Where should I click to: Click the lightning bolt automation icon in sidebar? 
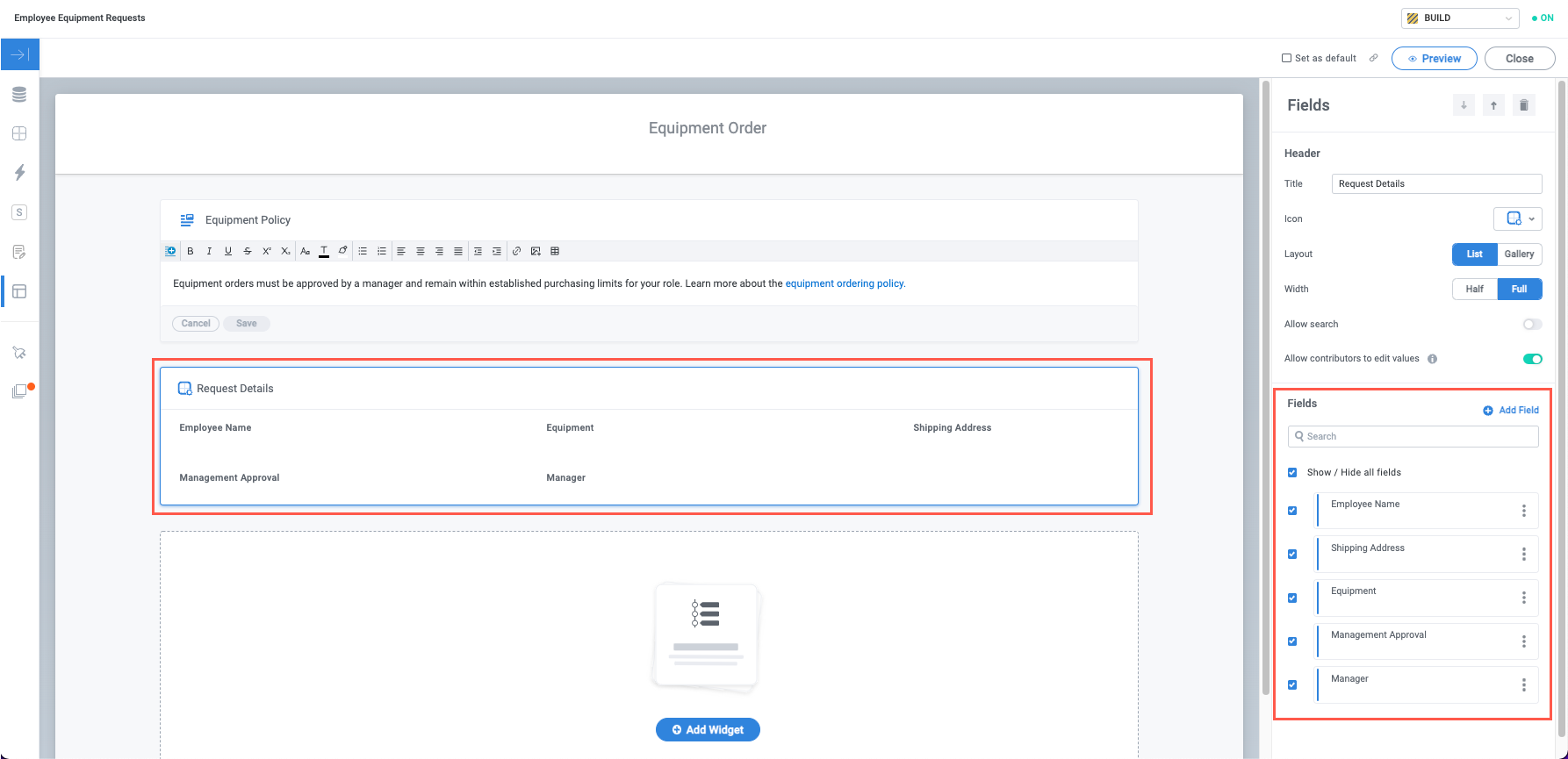point(19,172)
